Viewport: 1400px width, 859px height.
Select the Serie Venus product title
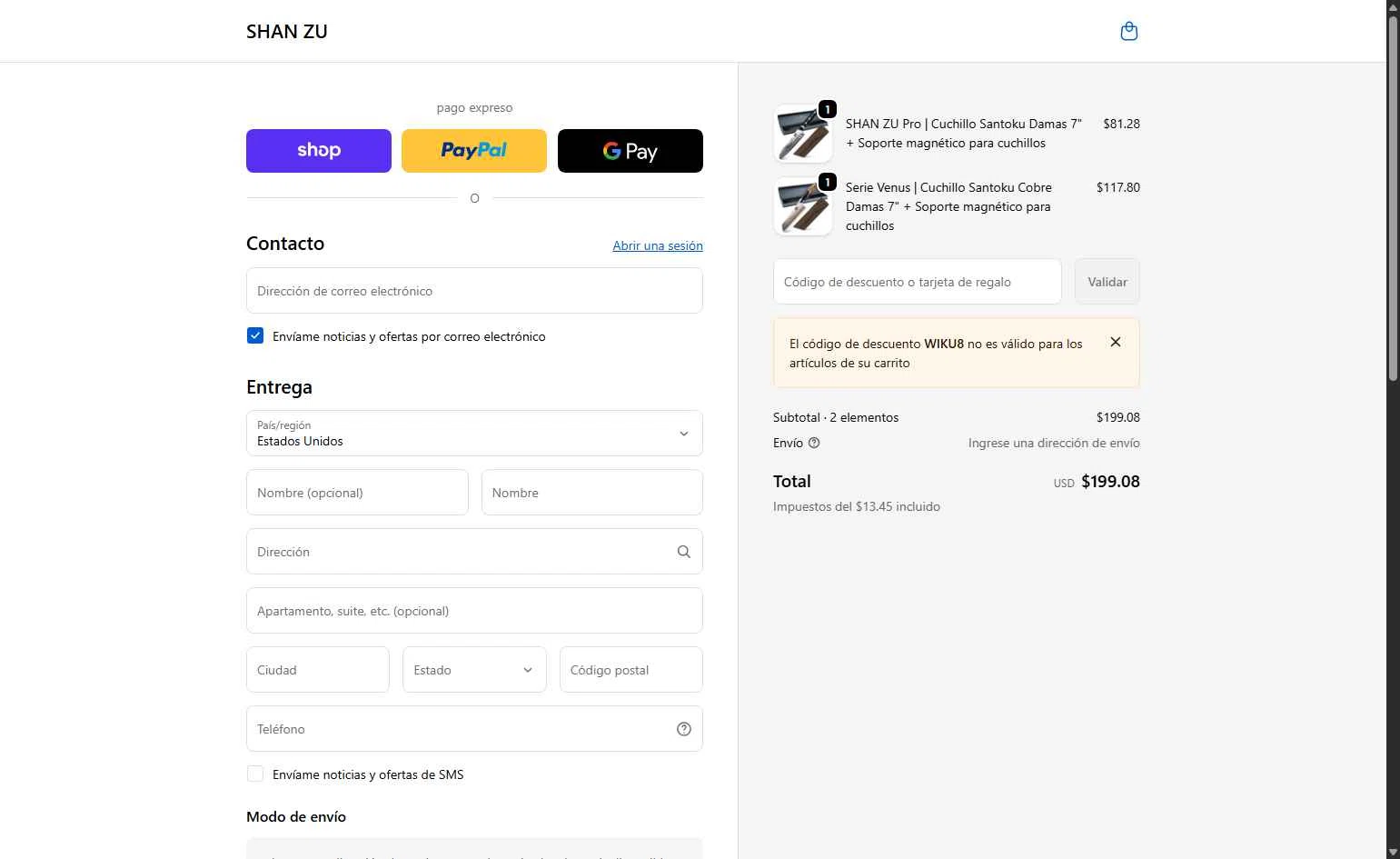(x=948, y=206)
